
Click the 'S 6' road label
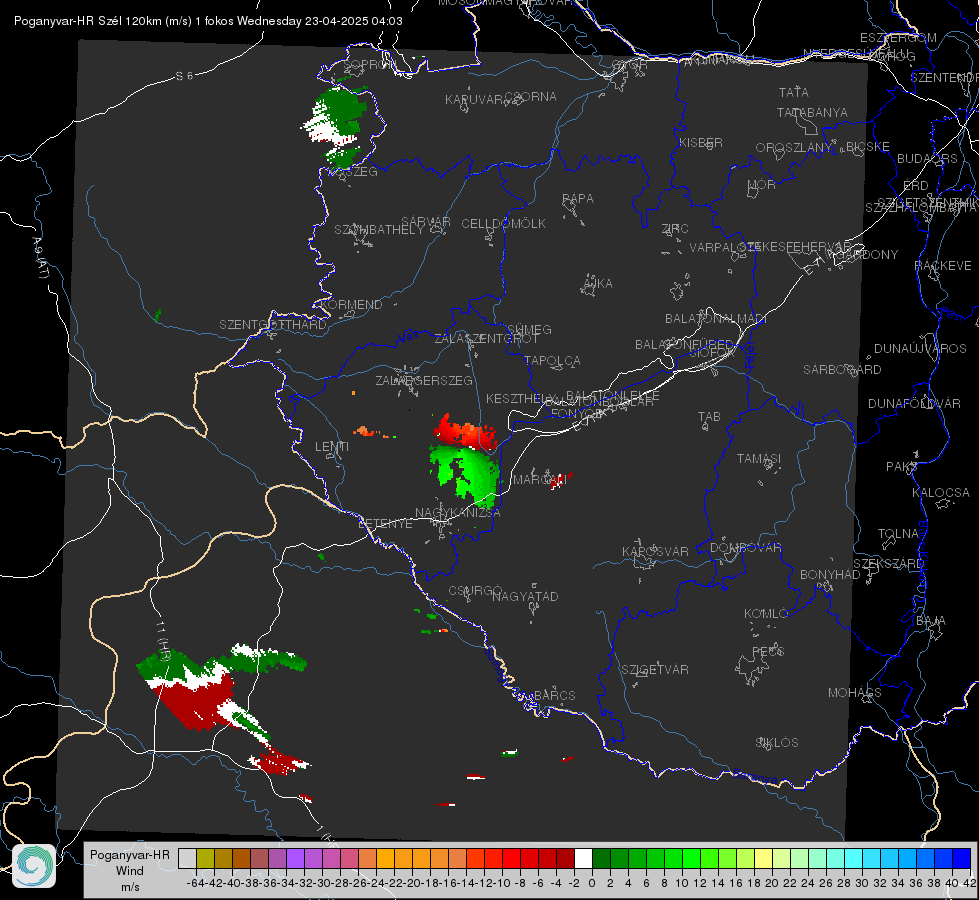(184, 76)
